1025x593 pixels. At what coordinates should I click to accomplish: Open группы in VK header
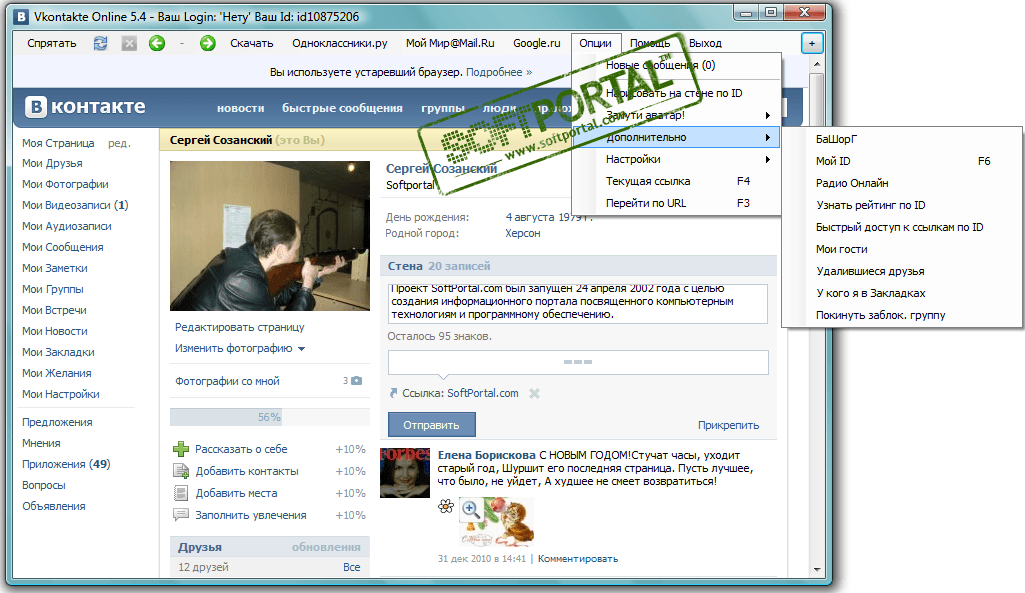click(443, 108)
